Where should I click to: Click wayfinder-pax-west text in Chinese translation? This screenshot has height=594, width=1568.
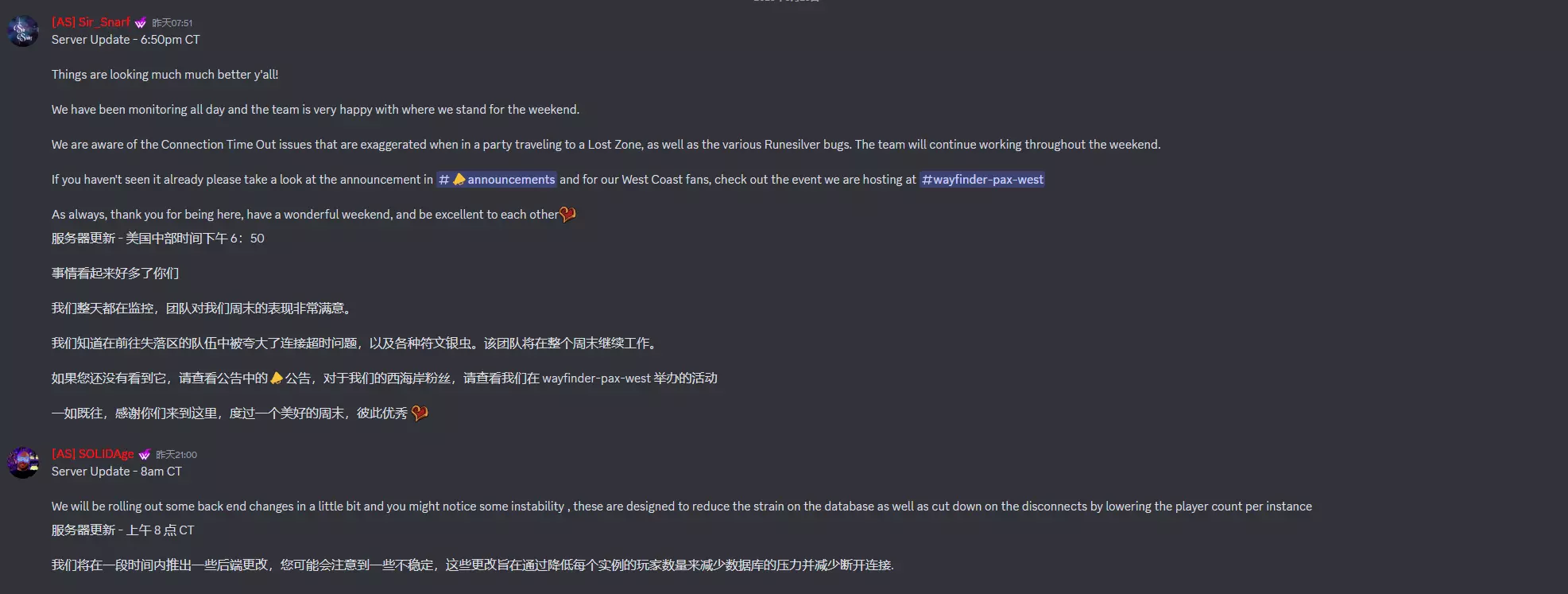tap(596, 379)
